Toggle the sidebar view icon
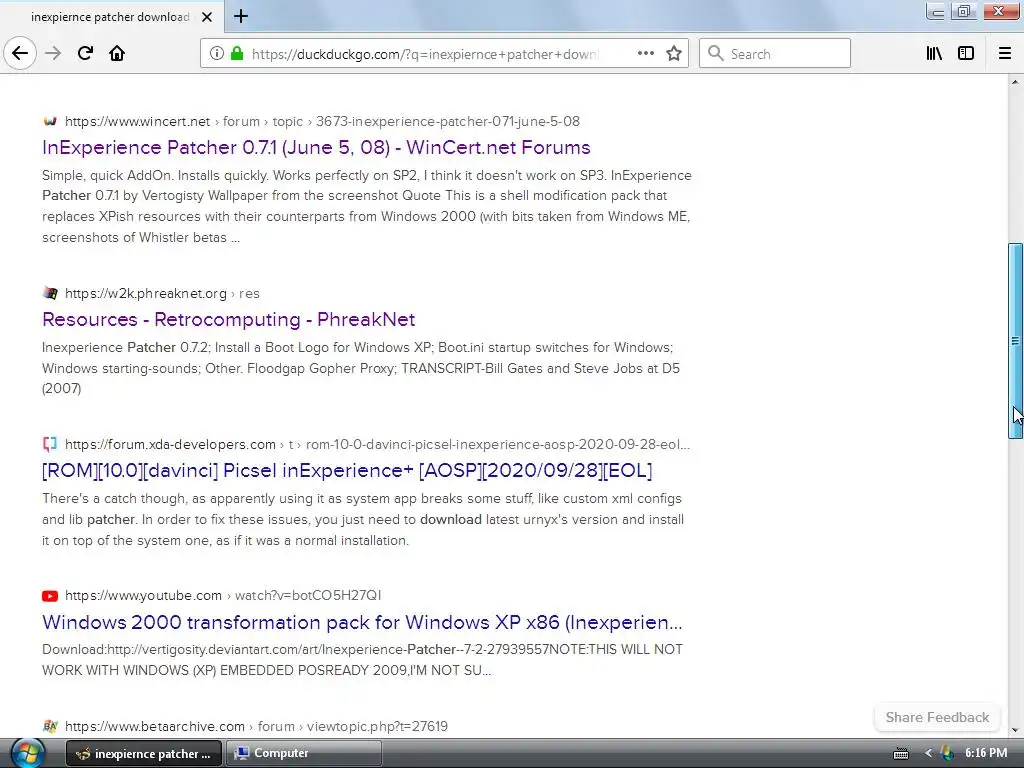1024x768 pixels. click(x=966, y=54)
